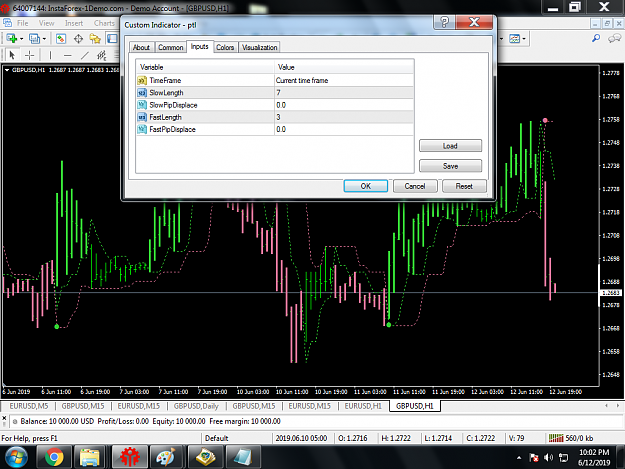Select the Crosshair tool
This screenshot has height=469, width=625.
click(x=29, y=55)
